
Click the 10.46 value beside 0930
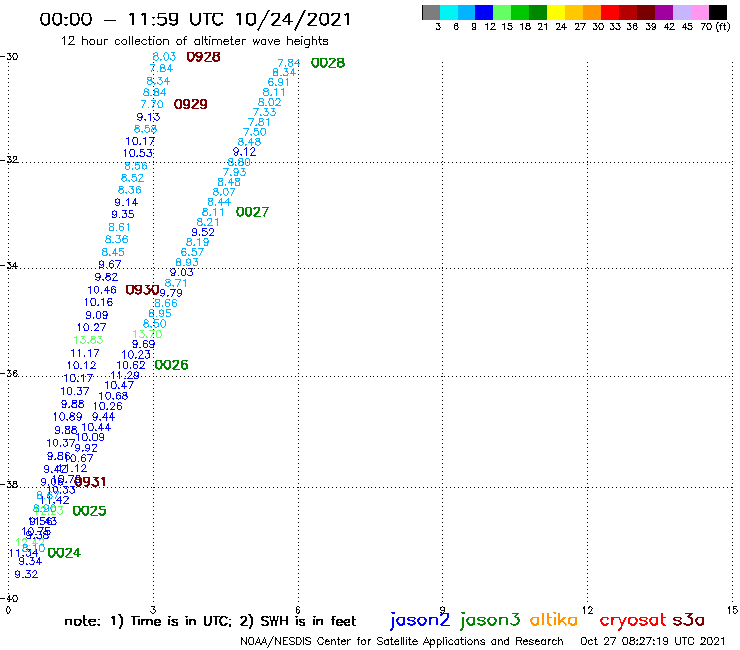pyautogui.click(x=102, y=290)
